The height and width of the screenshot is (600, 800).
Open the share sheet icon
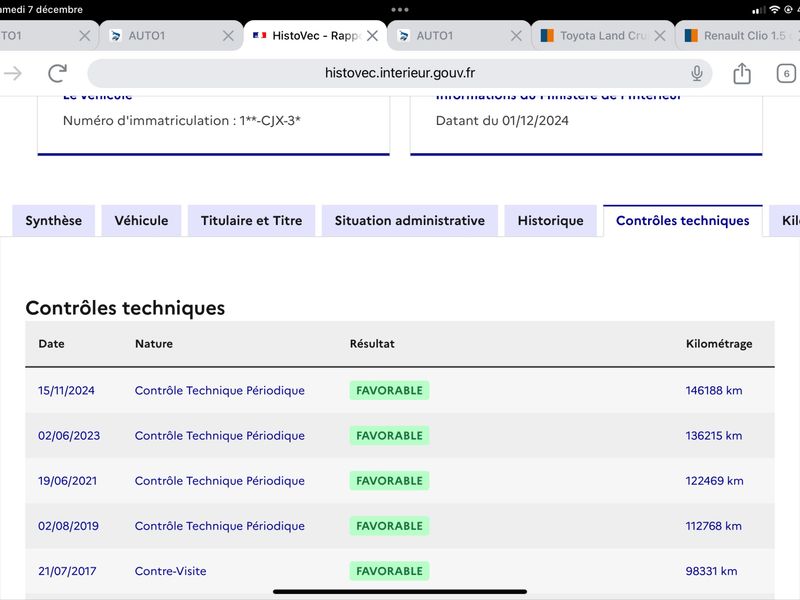[742, 73]
